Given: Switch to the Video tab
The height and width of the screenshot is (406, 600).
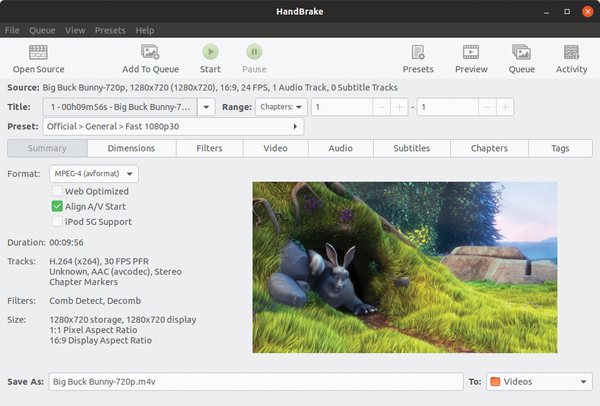Looking at the screenshot, I should pos(276,148).
